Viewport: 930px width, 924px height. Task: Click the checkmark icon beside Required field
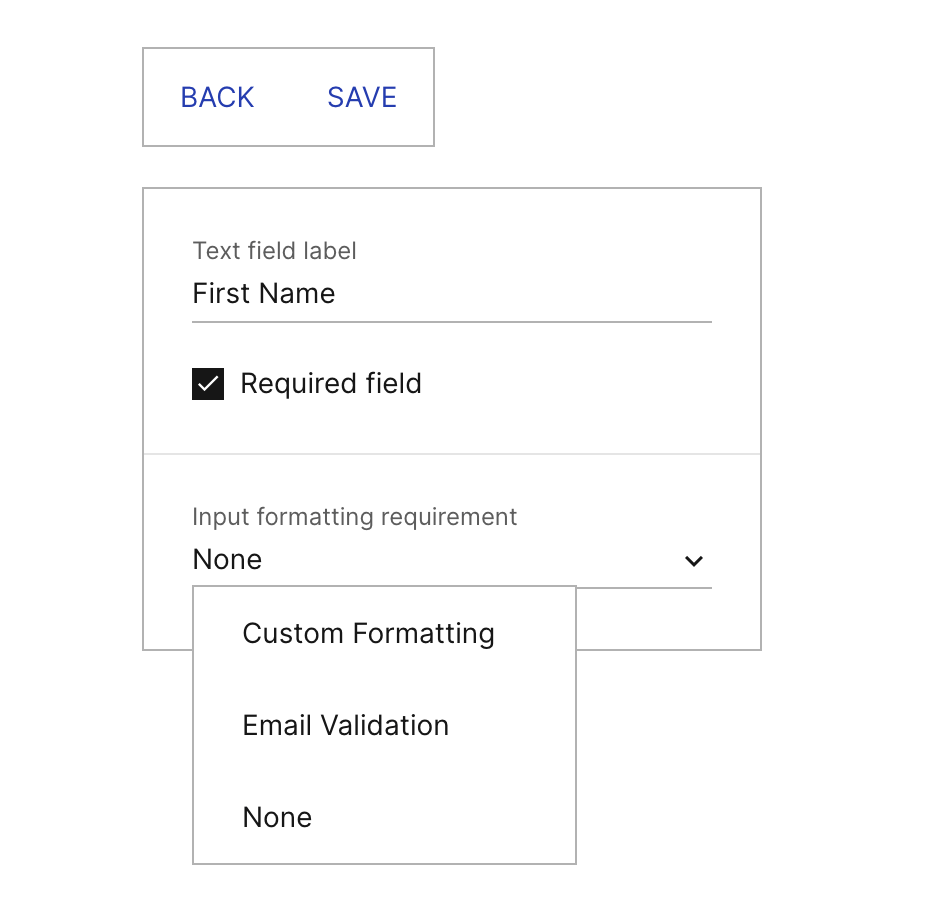[208, 384]
